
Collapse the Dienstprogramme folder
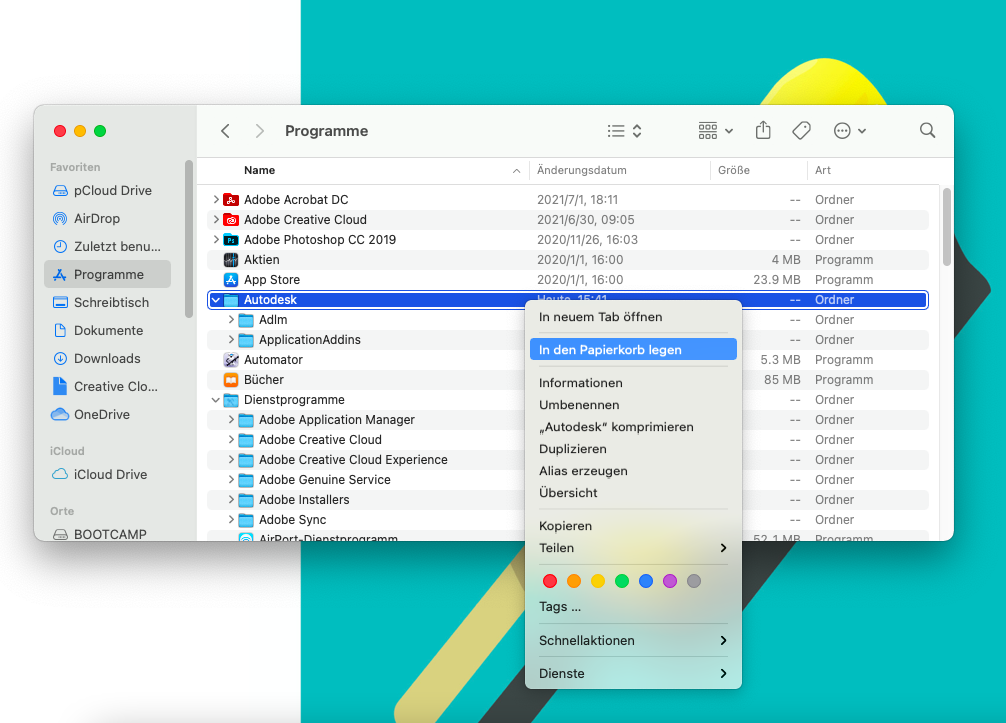pos(216,400)
